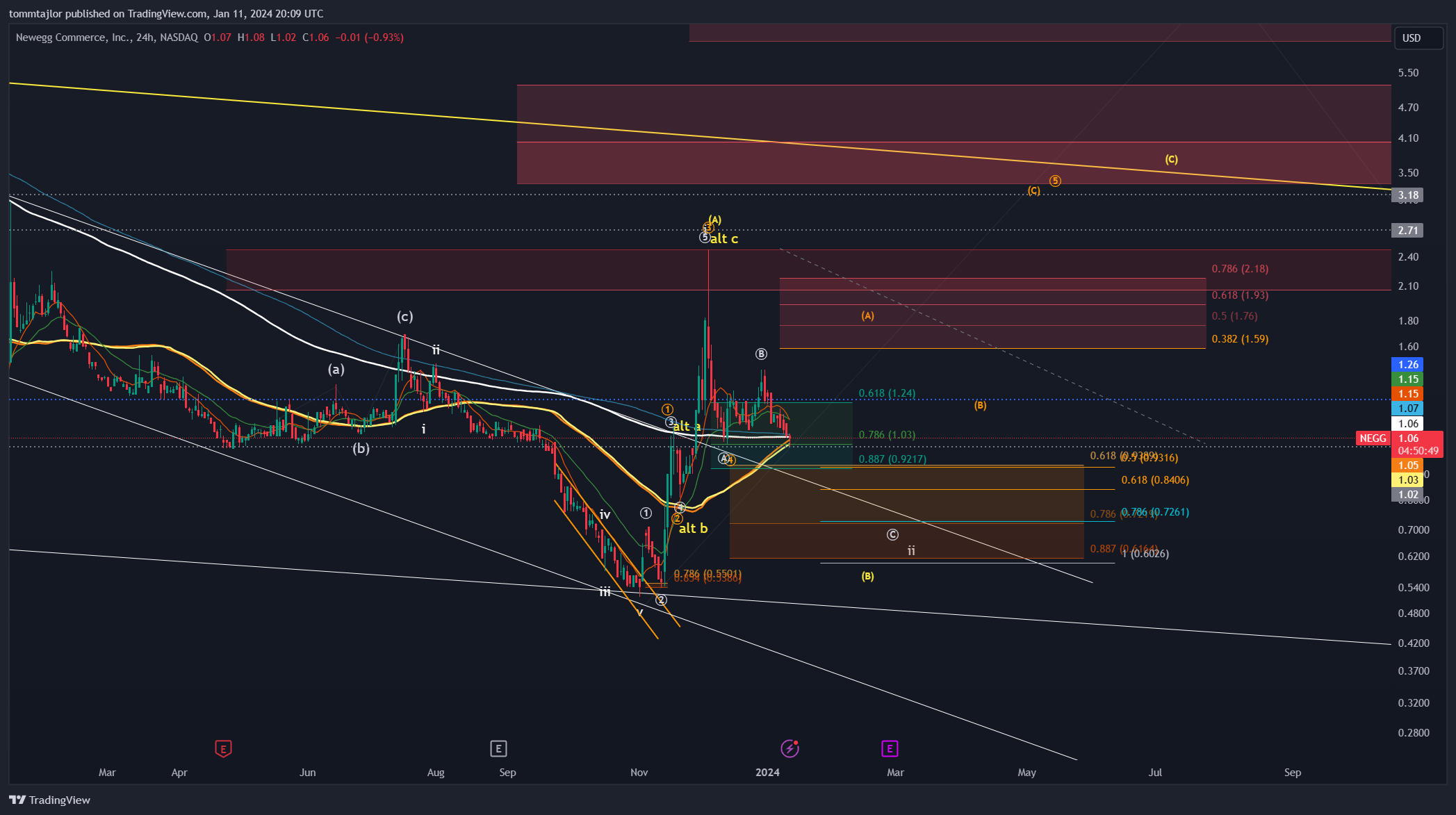
Task: Select the 0.618 (1.24) Fibonacci label
Action: [887, 393]
